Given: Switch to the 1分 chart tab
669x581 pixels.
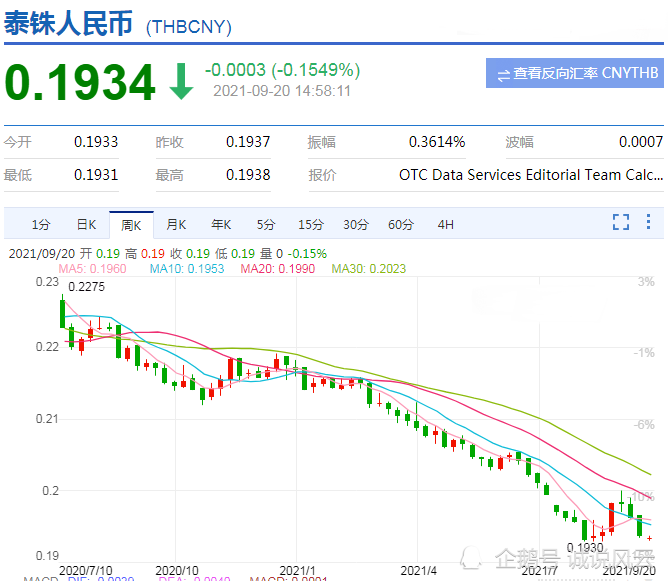Looking at the screenshot, I should (x=41, y=225).
